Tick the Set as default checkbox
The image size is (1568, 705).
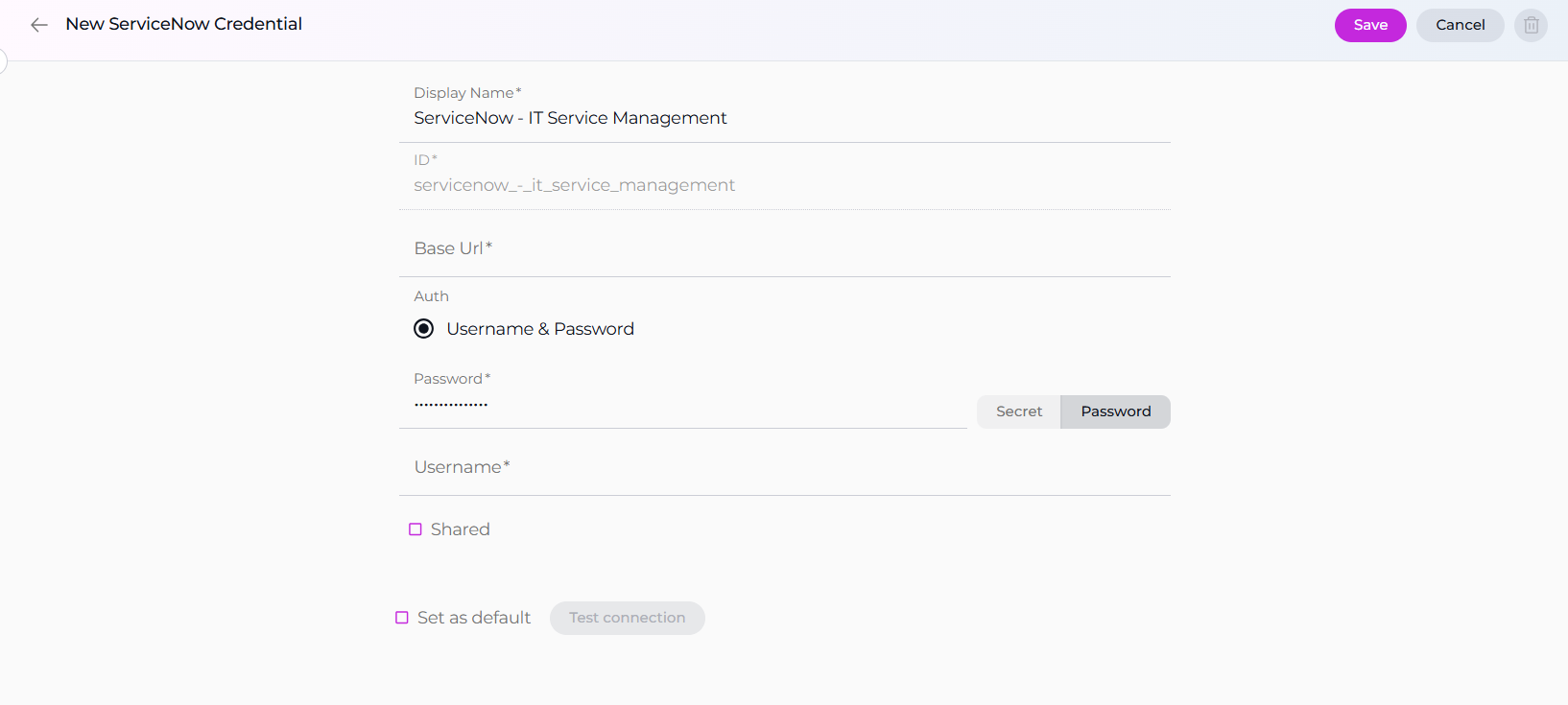point(402,618)
